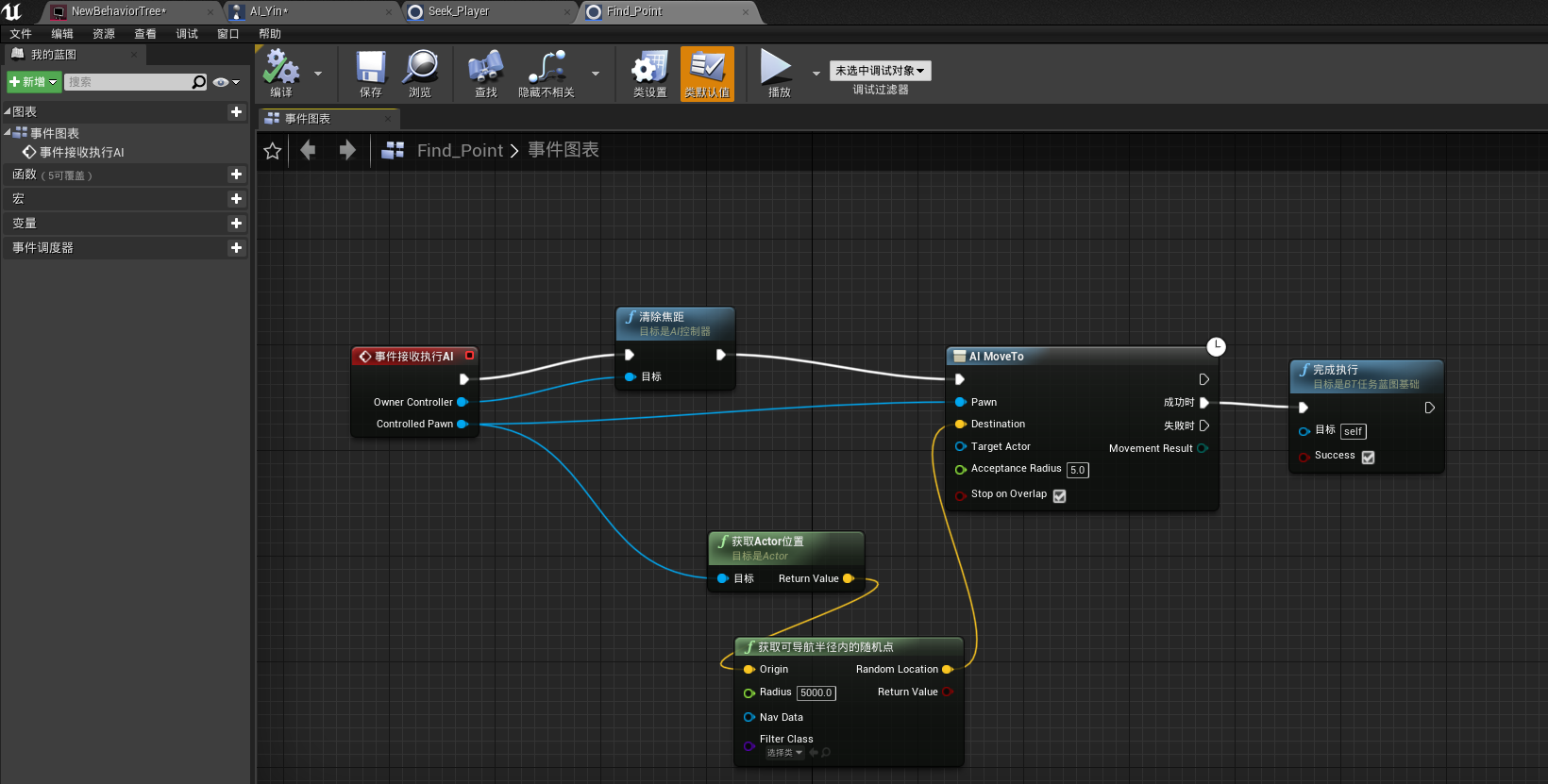Toggle the Stop on Overlap checkbox
The image size is (1548, 784).
click(x=1059, y=496)
